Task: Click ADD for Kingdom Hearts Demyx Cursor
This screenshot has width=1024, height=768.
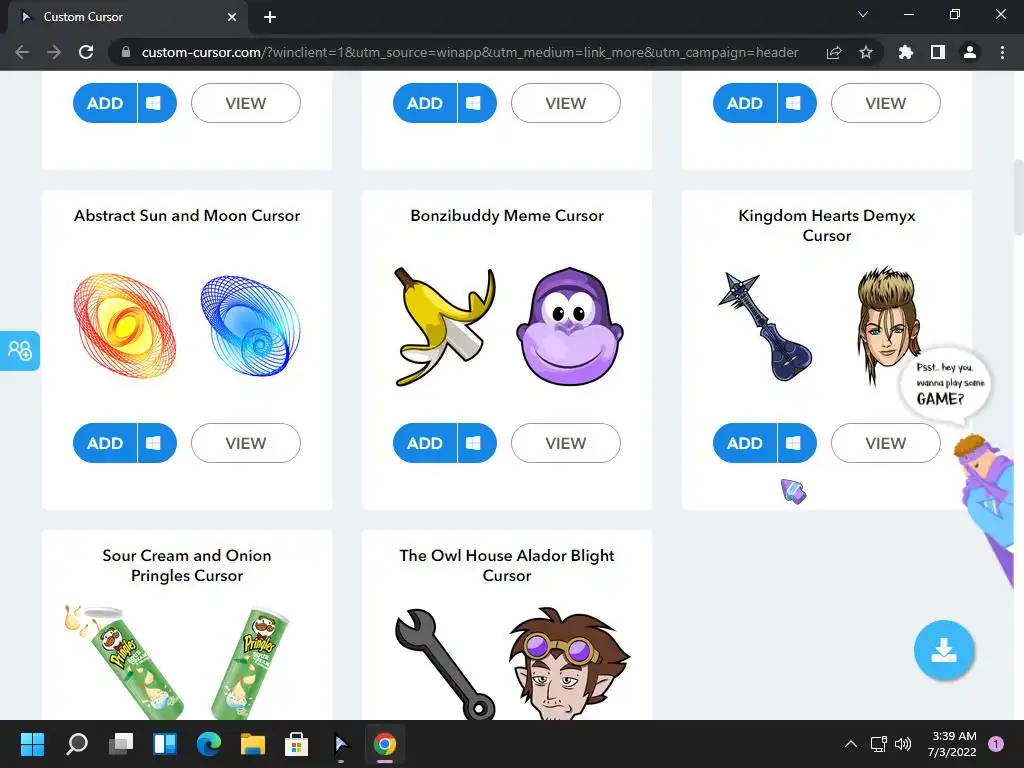Action: [745, 443]
